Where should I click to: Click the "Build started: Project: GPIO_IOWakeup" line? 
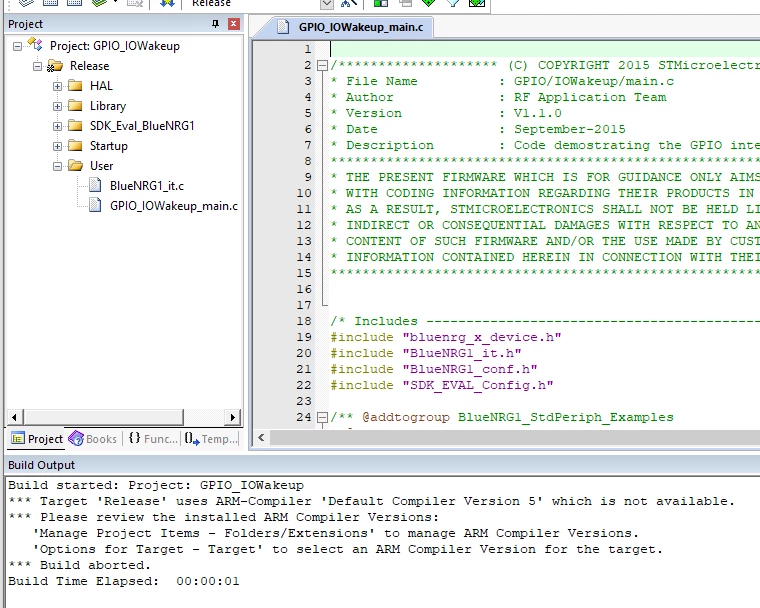156,485
